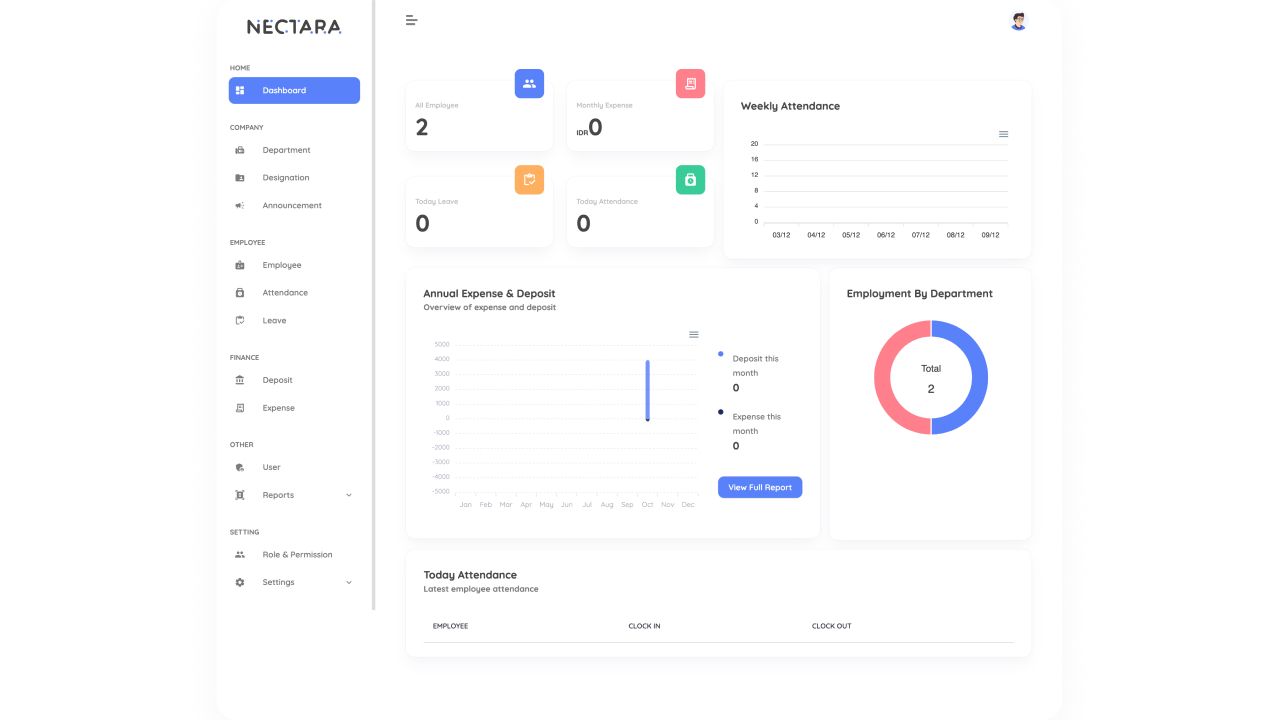Image resolution: width=1280 pixels, height=720 pixels.
Task: Click the Today Attendance table heading
Action: pyautogui.click(x=470, y=575)
